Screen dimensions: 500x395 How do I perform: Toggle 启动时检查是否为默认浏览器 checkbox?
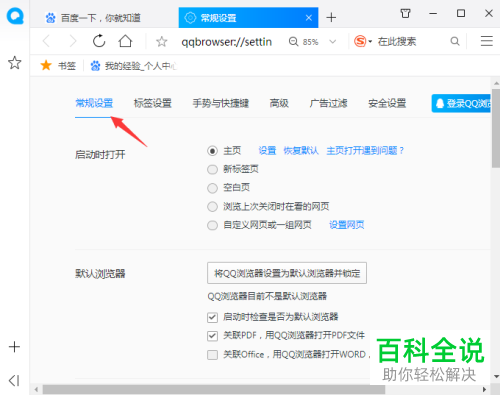212,317
